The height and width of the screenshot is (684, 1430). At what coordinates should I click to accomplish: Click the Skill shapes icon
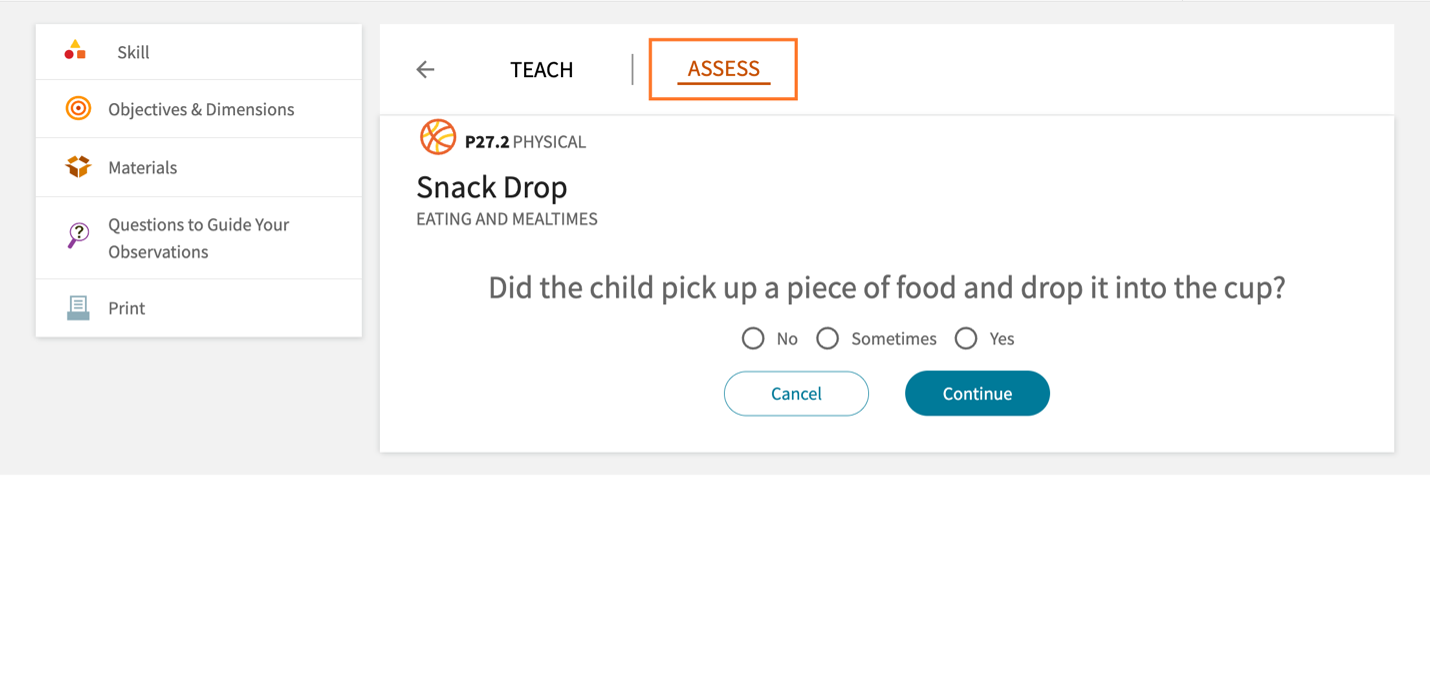[x=75, y=50]
